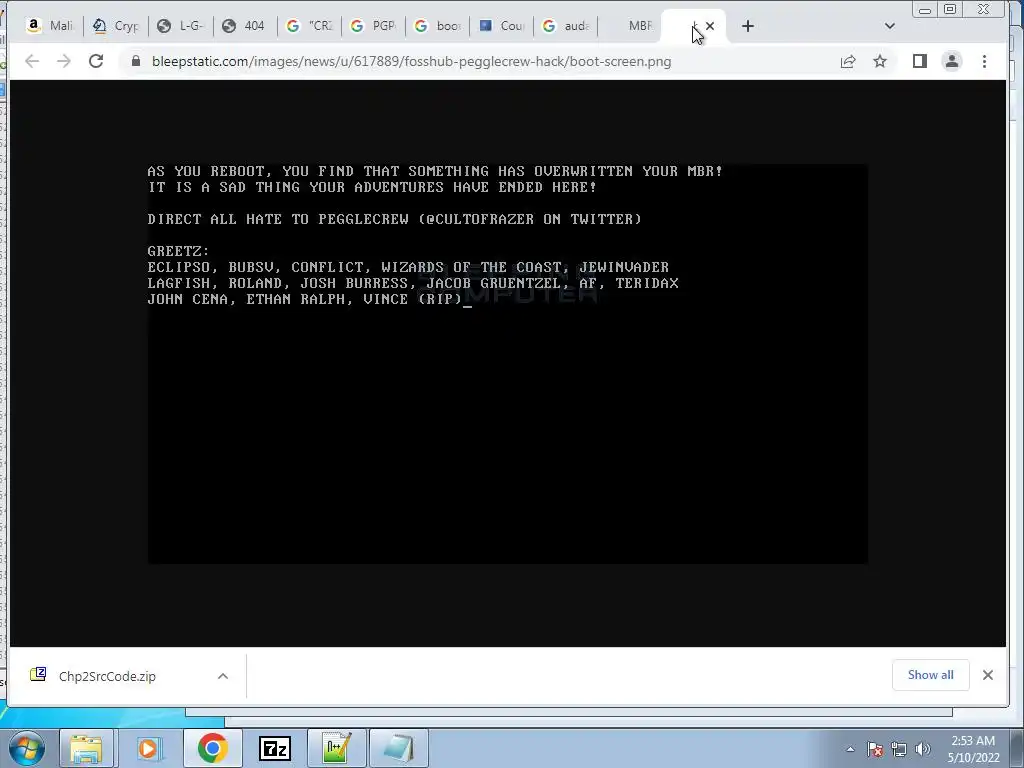Open the browser side panel
Screen dimensions: 1024x768
click(x=920, y=61)
